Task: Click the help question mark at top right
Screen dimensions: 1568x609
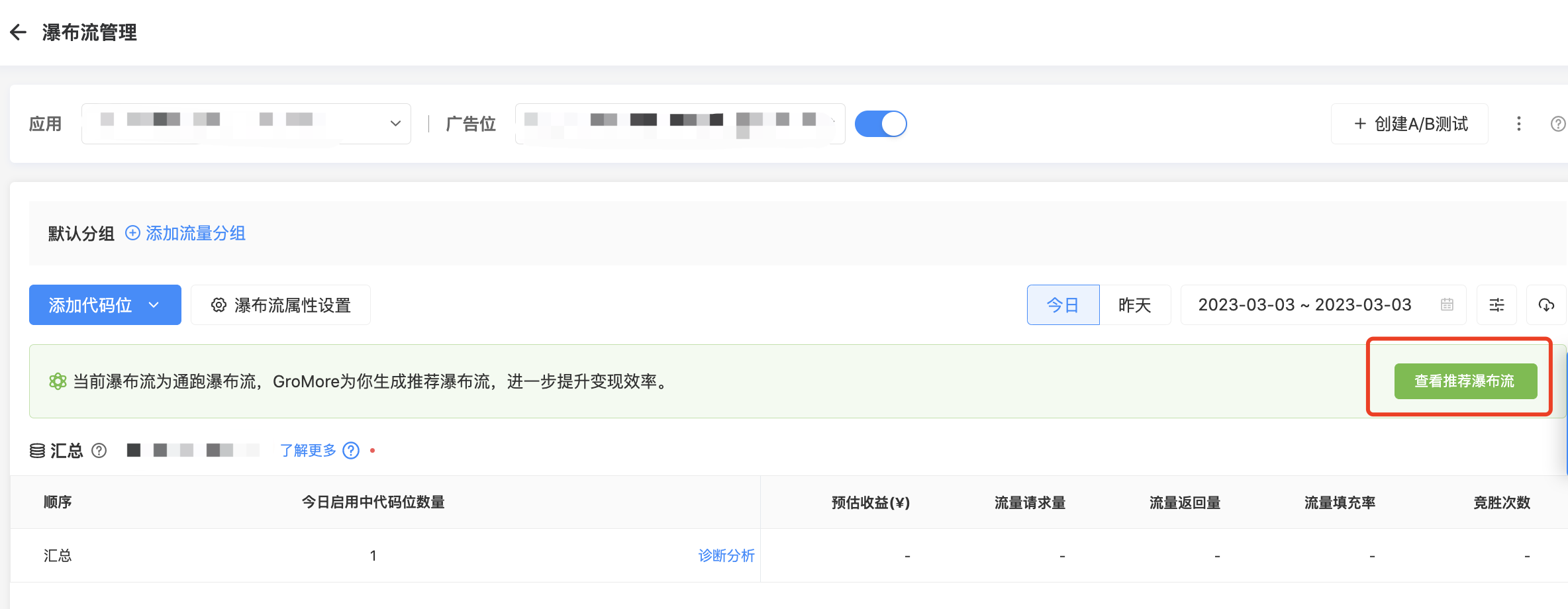Action: 1557,124
